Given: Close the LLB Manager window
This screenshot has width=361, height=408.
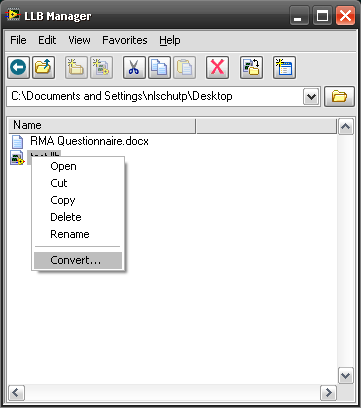Looking at the screenshot, I should point(345,16).
